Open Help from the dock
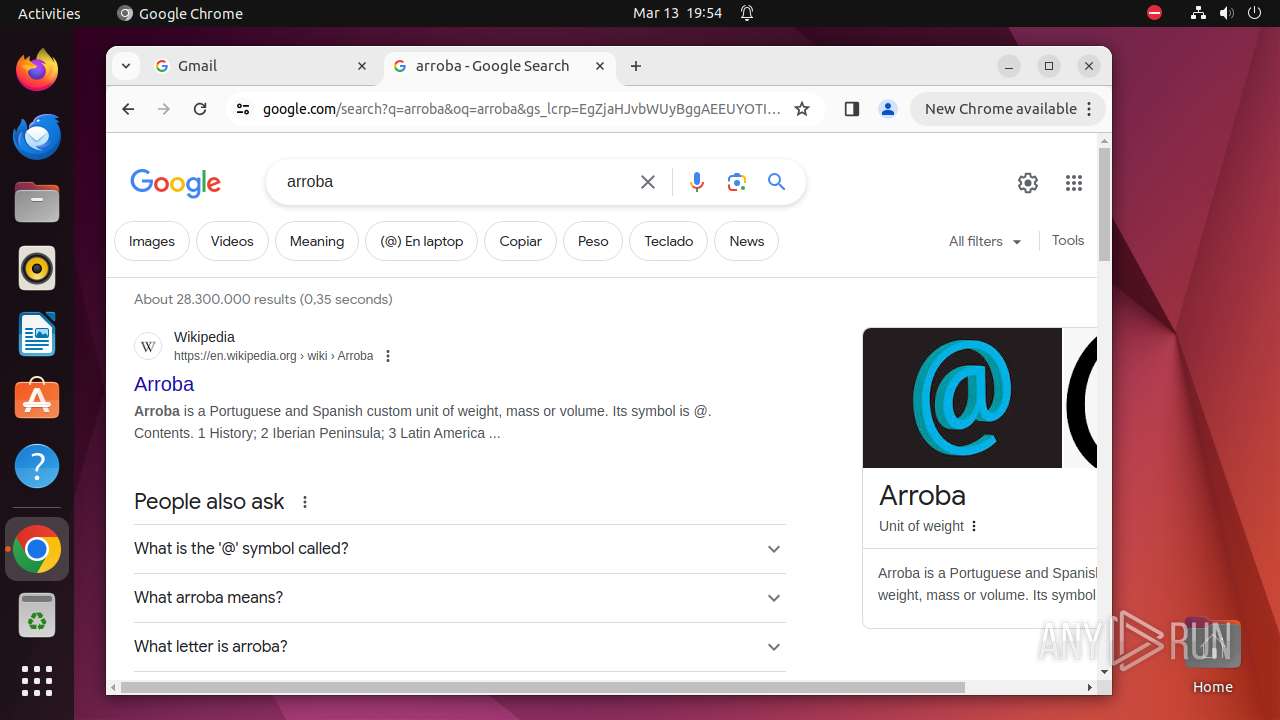 click(x=37, y=466)
